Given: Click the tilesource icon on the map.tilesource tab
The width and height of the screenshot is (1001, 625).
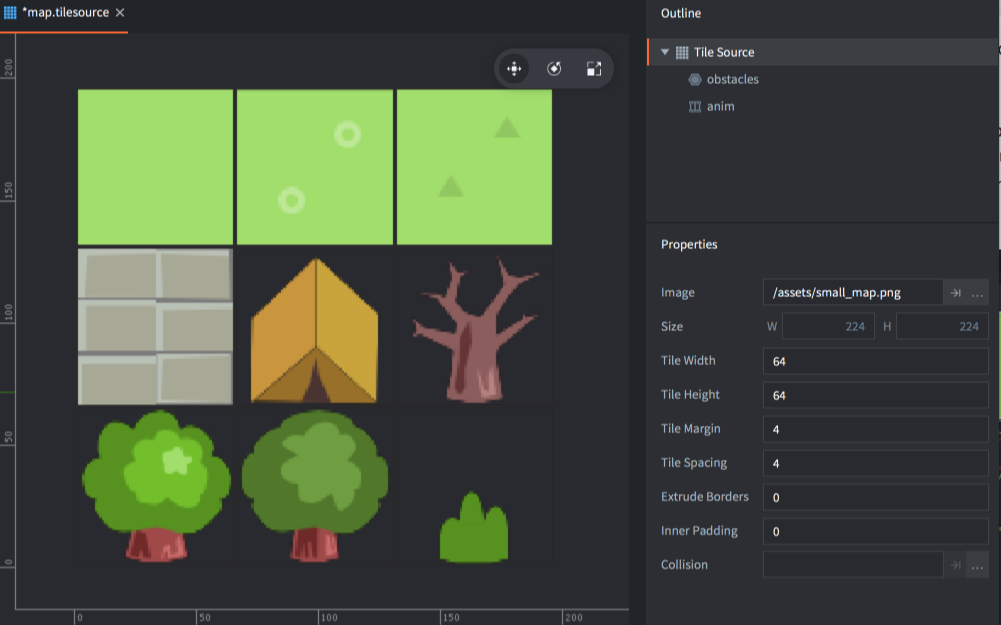Looking at the screenshot, I should (12, 14).
